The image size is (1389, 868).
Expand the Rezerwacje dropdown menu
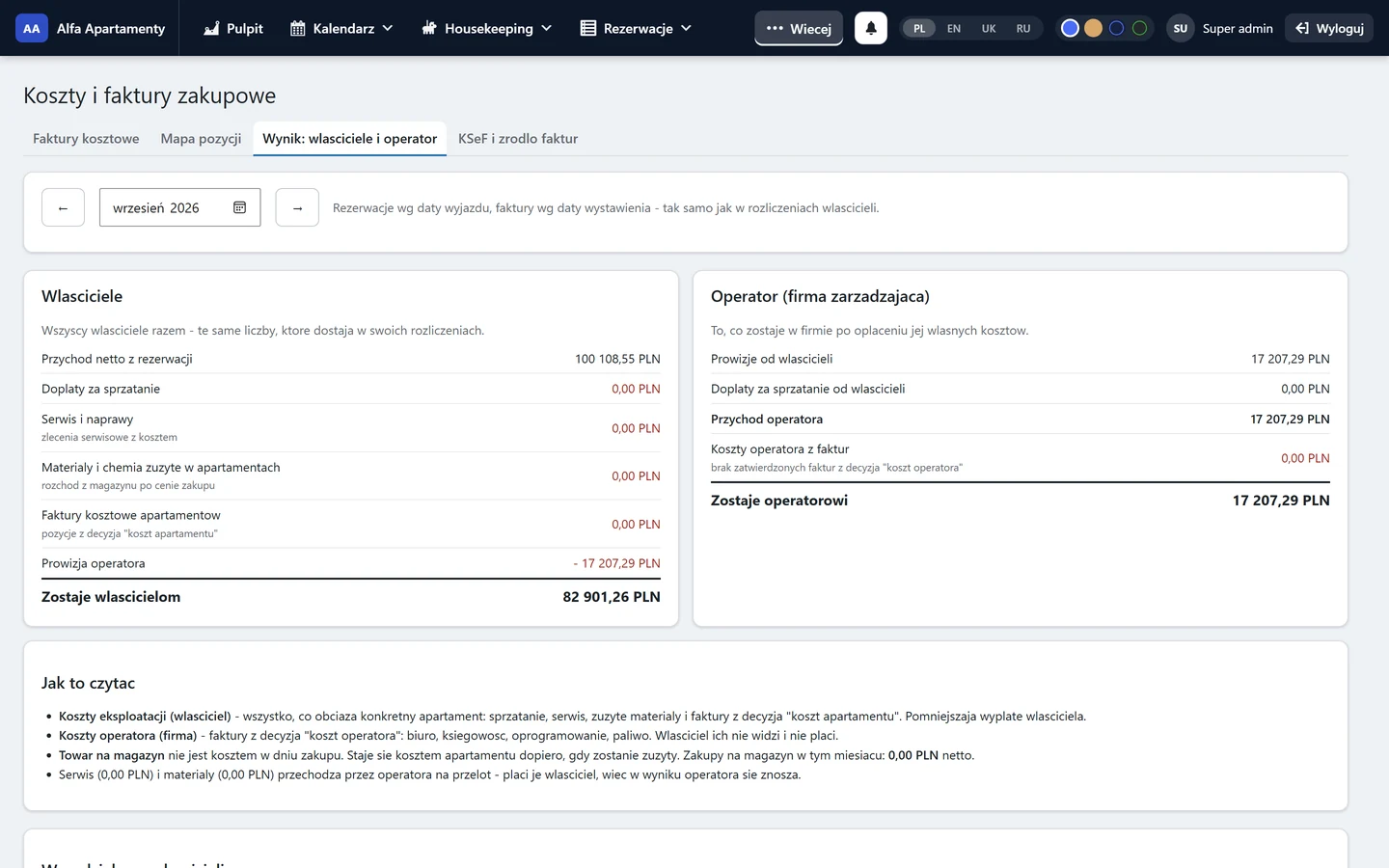pos(637,28)
